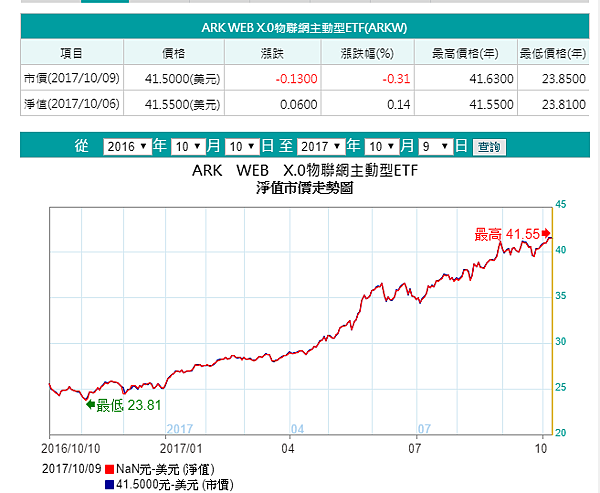Click the NAV change value 0.0600

[299, 104]
